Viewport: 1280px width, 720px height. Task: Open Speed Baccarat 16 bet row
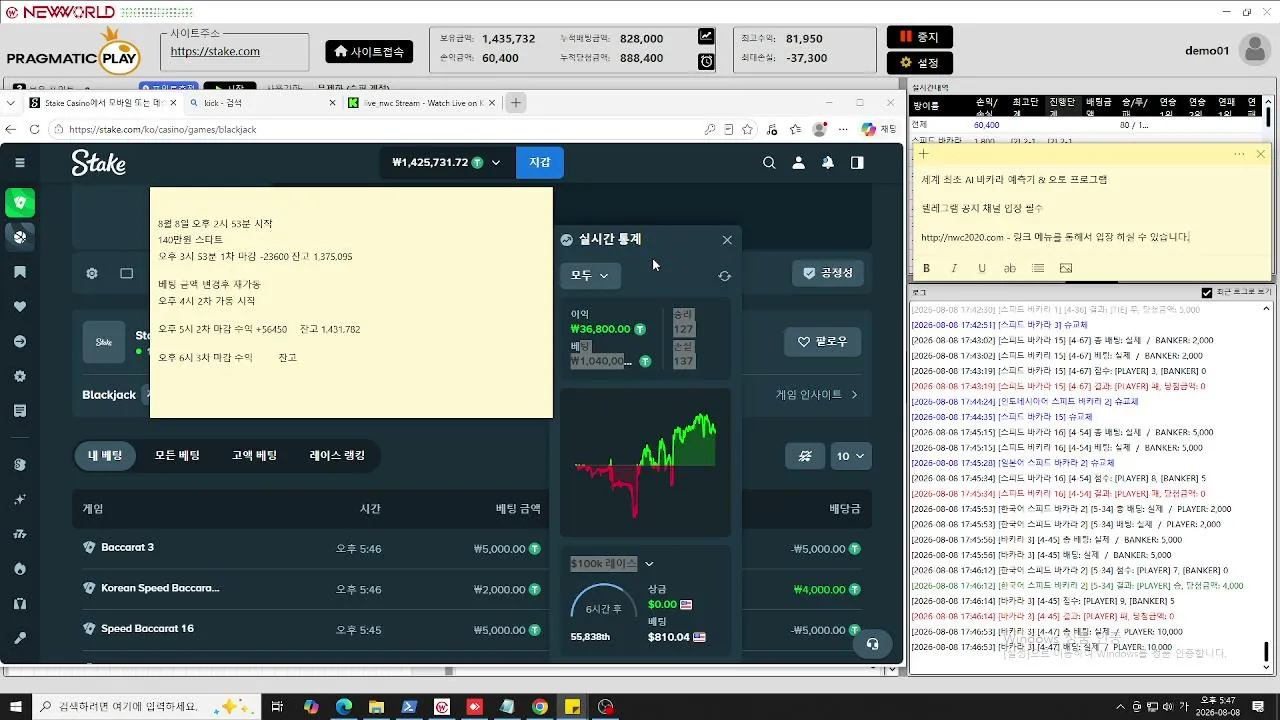472,630
